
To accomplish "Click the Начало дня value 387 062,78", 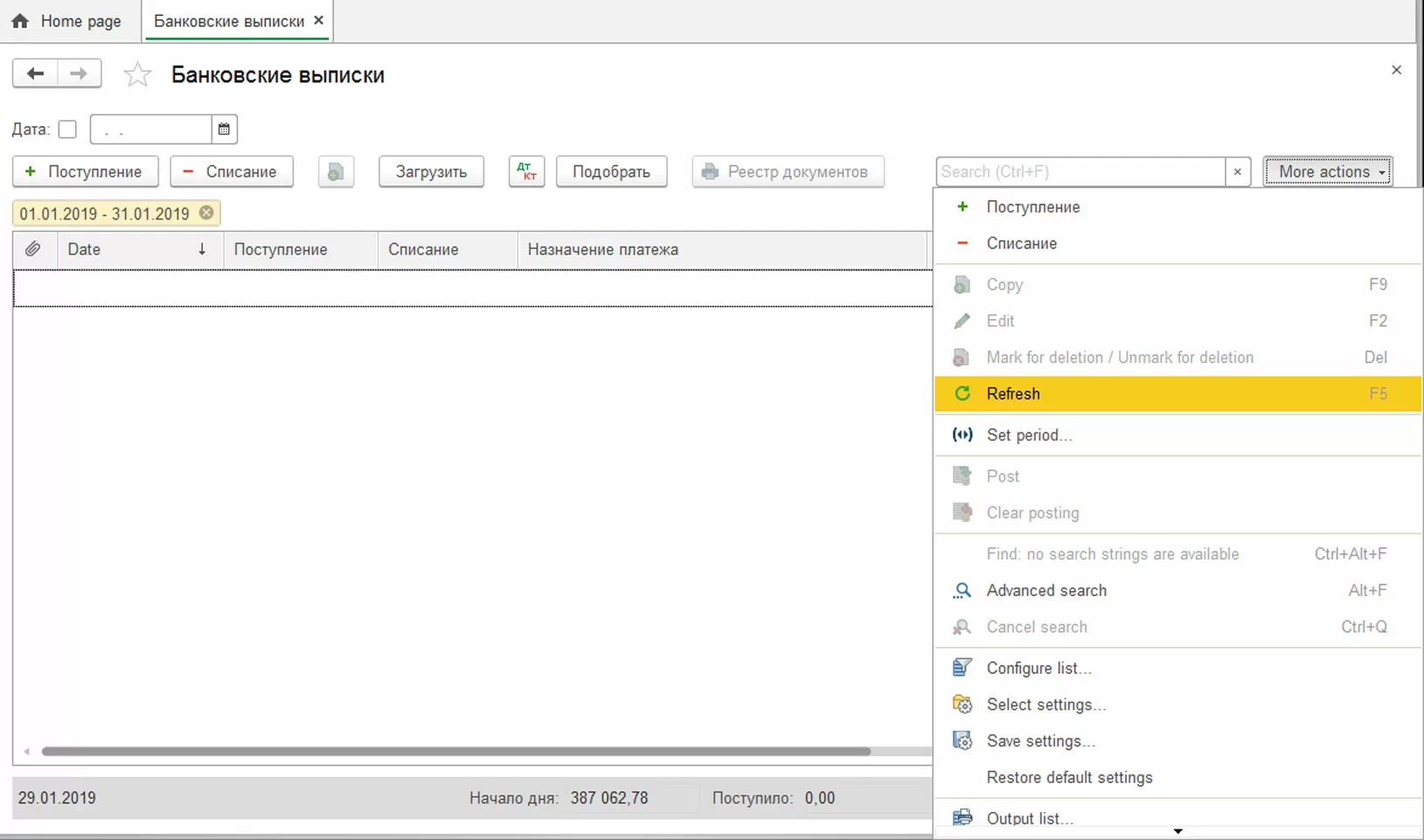I will tap(609, 798).
